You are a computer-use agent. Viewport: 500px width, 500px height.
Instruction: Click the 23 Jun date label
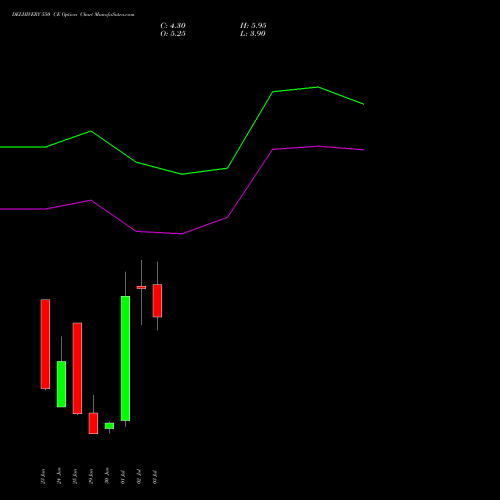[x=43, y=476]
